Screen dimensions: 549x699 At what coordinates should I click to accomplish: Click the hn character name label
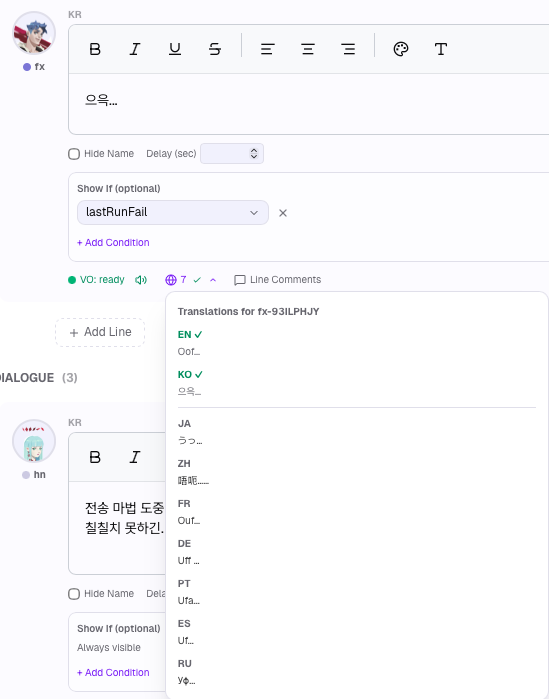[x=39, y=475]
